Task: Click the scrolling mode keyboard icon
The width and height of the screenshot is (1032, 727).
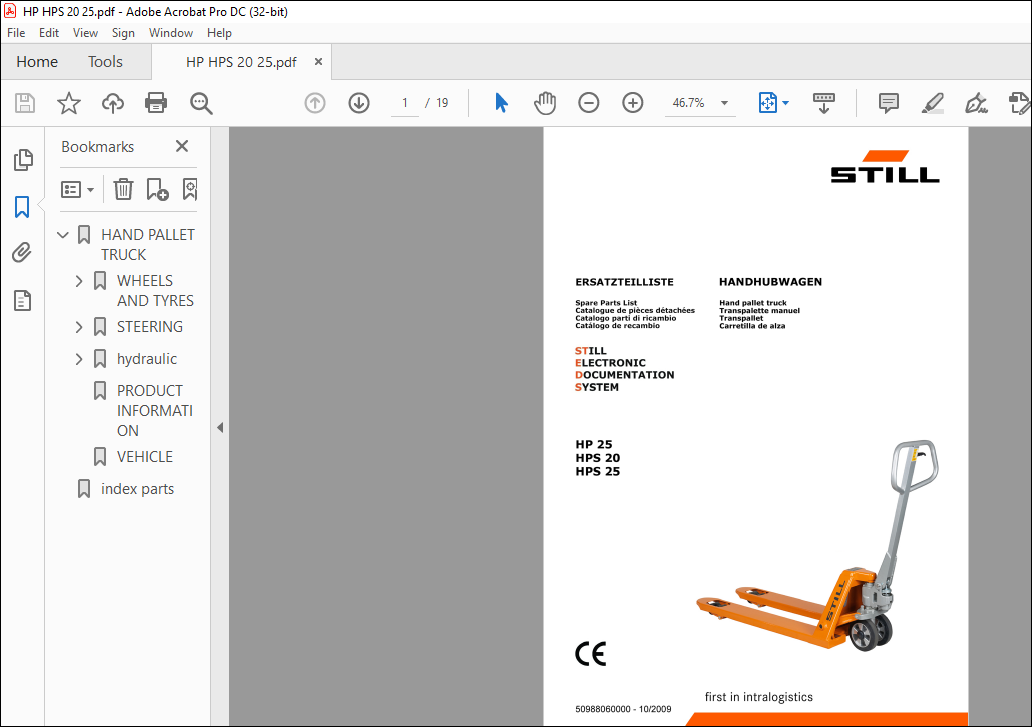Action: 823,103
